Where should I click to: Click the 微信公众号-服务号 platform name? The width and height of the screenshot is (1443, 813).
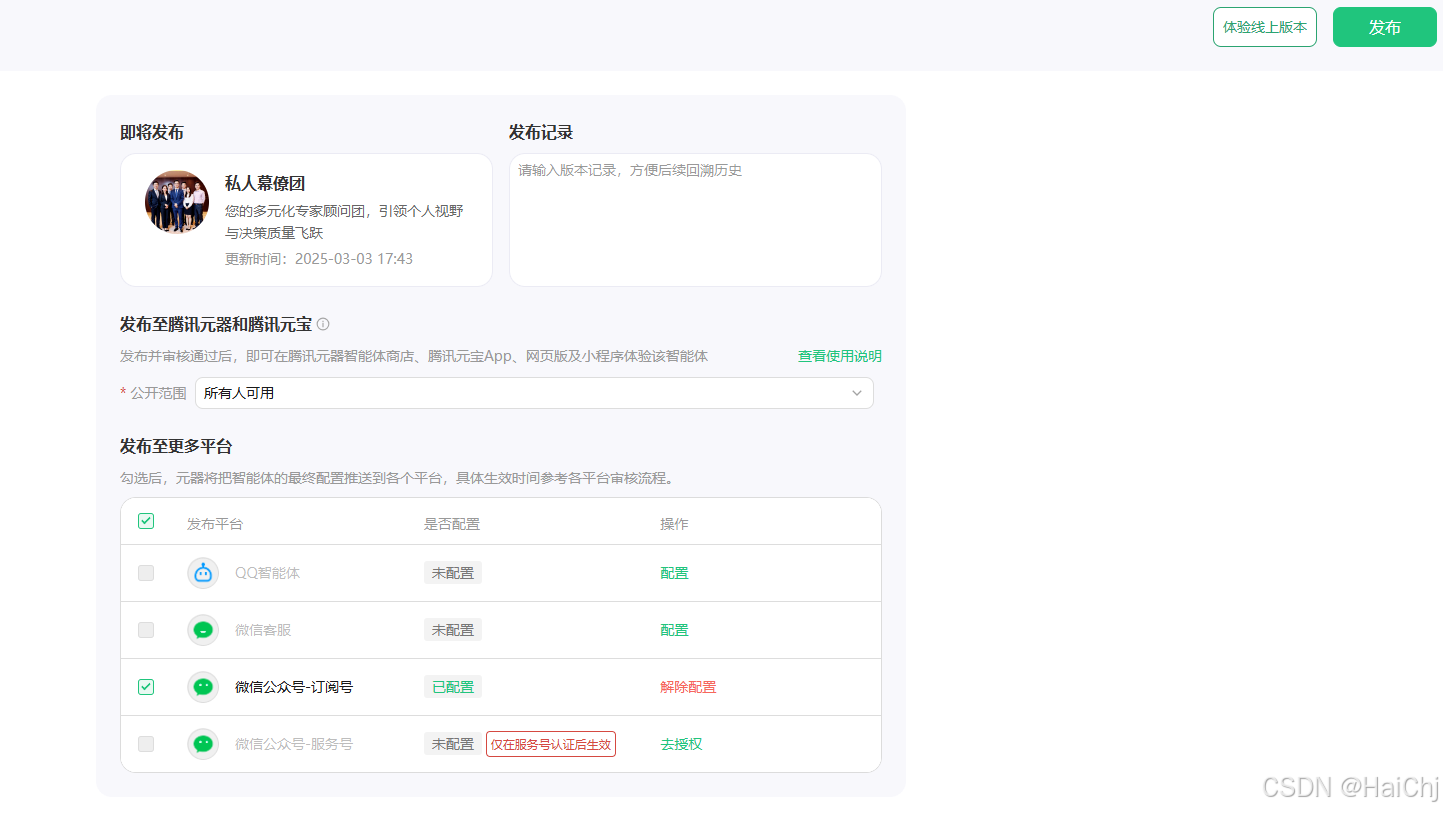pos(294,744)
